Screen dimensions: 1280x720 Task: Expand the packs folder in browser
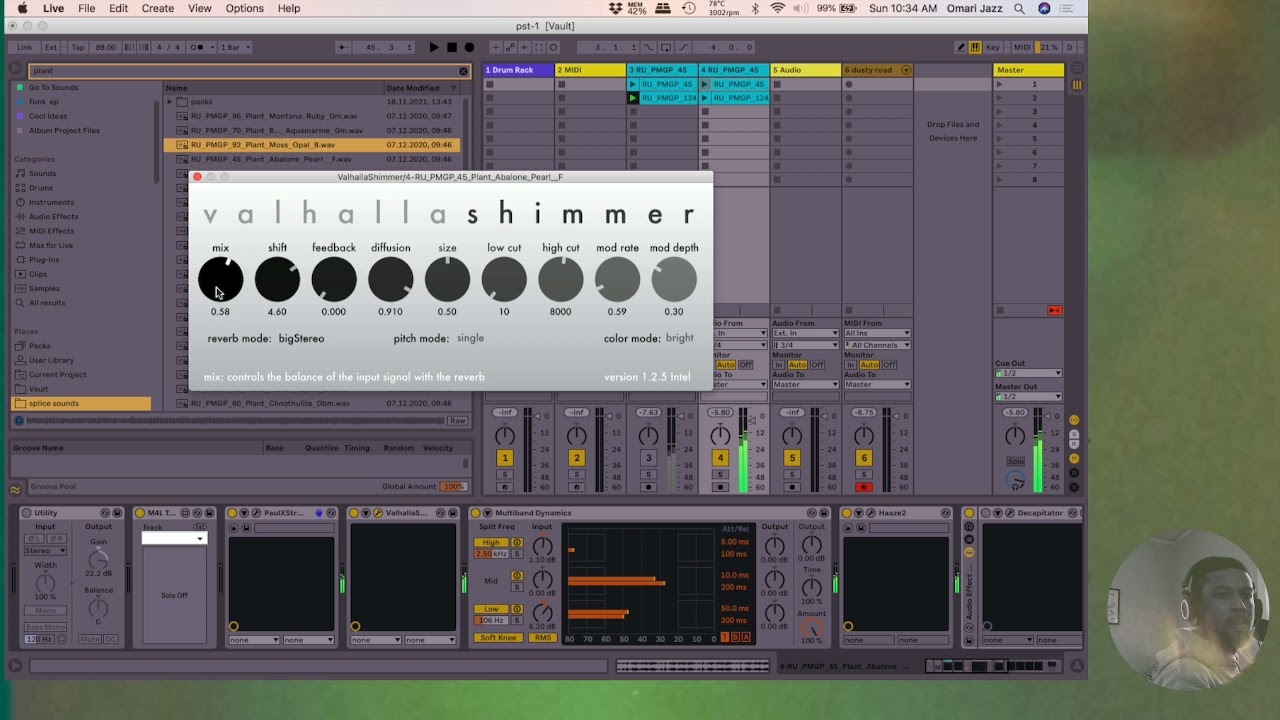point(170,102)
